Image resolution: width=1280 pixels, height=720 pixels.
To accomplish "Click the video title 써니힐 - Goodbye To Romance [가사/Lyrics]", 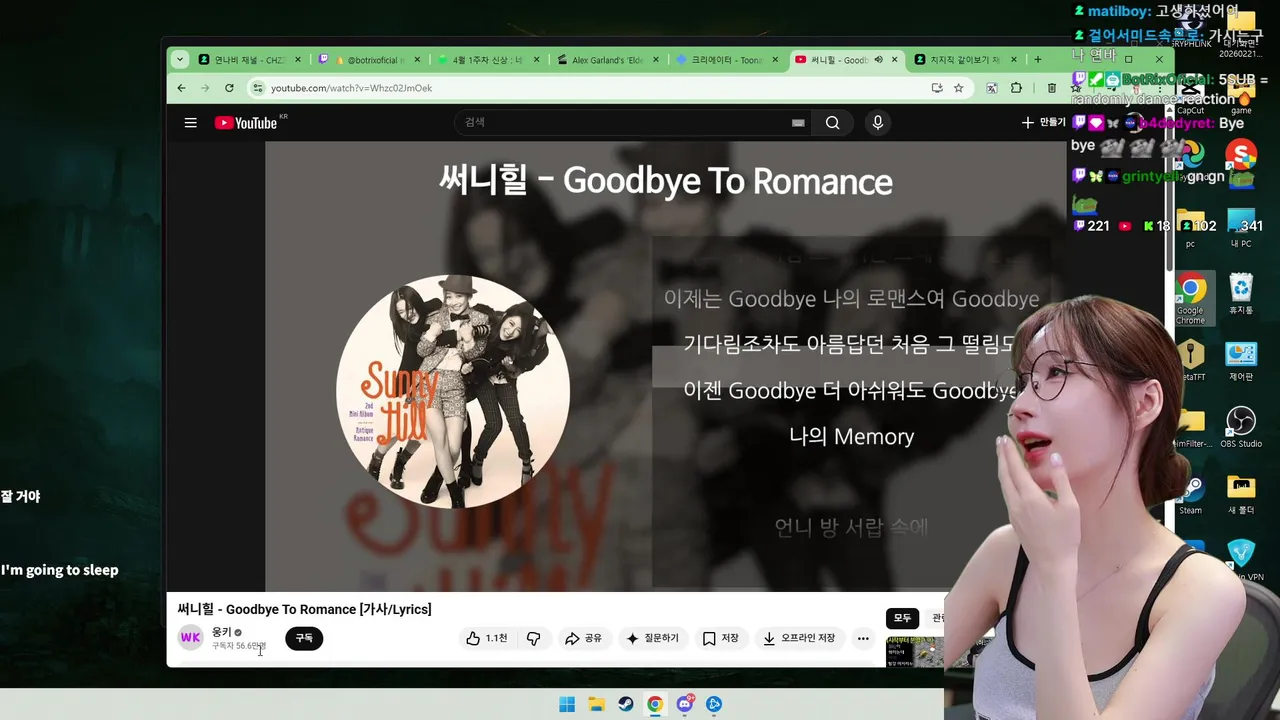I will coord(304,609).
